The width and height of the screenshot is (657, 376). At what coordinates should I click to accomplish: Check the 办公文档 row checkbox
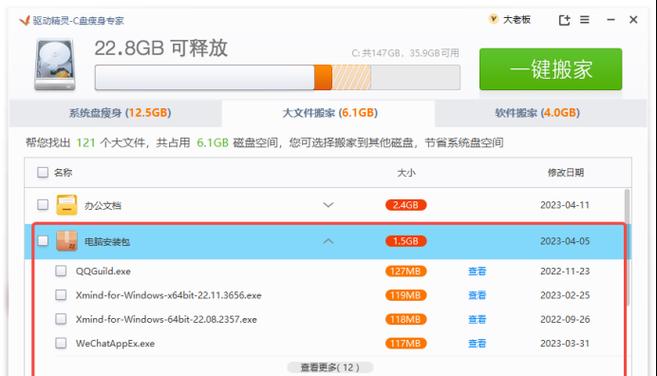[43, 205]
